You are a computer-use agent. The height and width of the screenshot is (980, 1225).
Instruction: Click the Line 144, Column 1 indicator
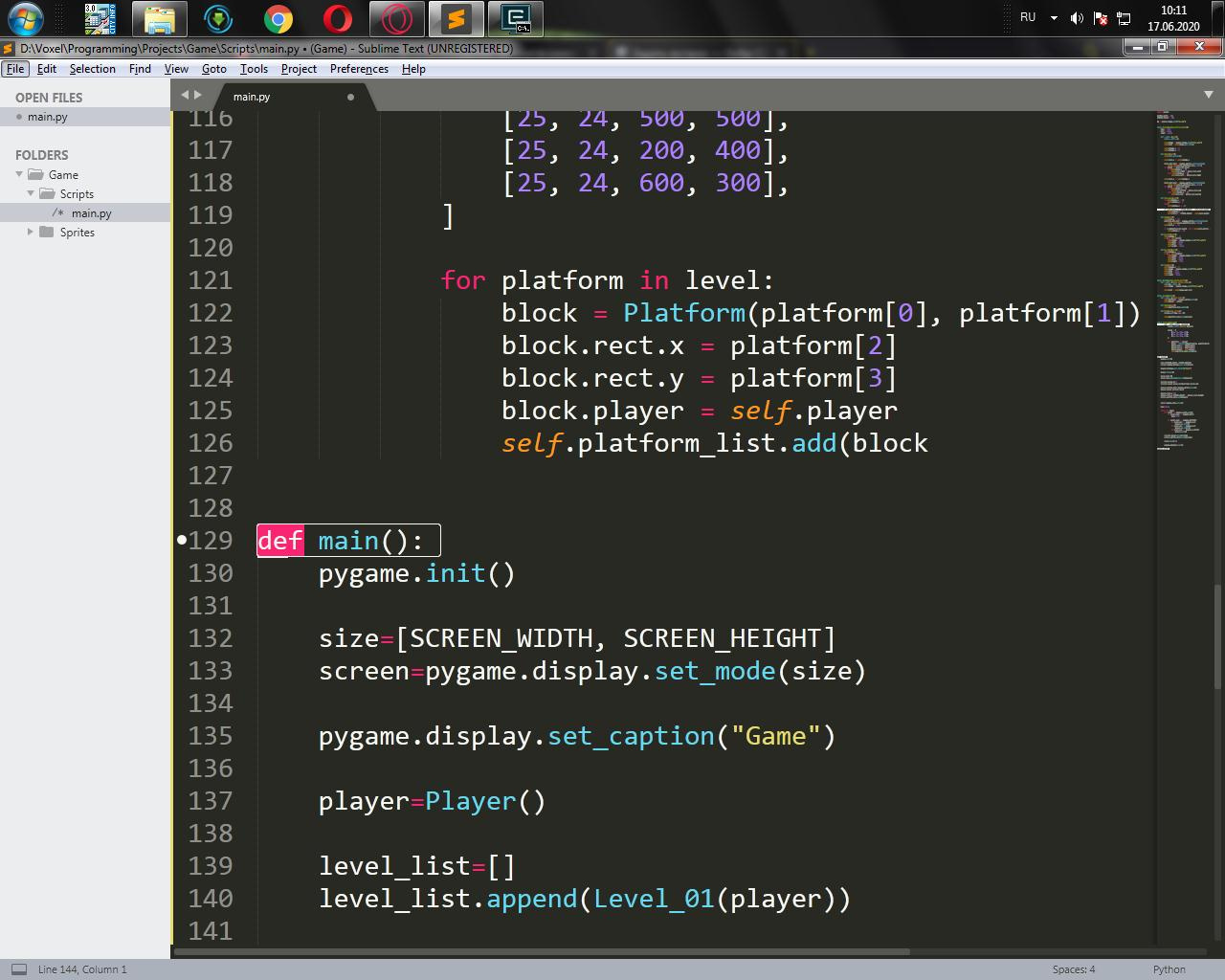coord(82,969)
